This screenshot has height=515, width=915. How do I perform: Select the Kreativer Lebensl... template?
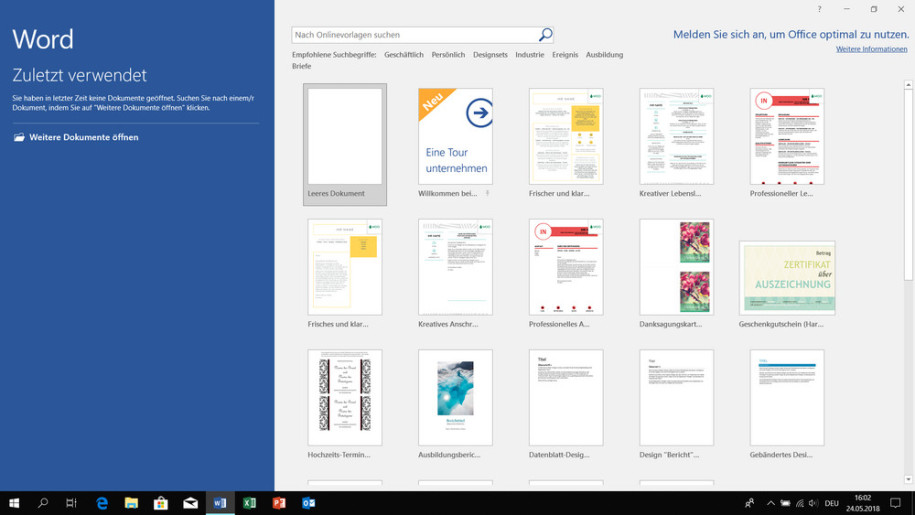click(x=676, y=136)
